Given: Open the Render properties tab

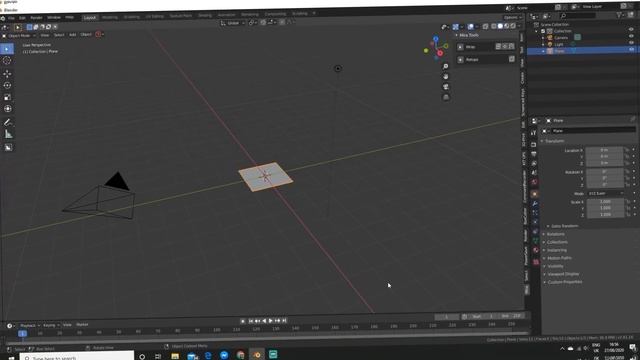Looking at the screenshot, I should [533, 144].
